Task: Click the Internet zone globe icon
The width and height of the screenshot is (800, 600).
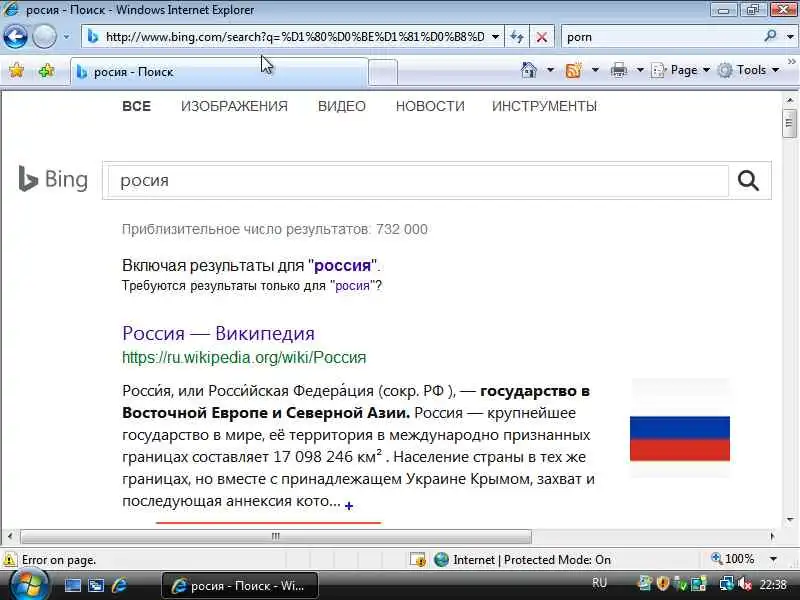Action: [441, 560]
